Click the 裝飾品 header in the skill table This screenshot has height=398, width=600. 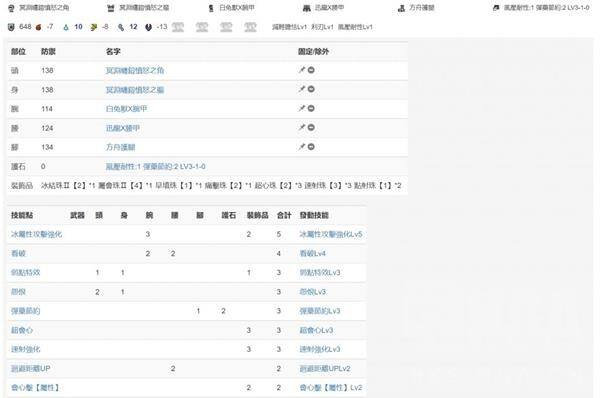[258, 215]
